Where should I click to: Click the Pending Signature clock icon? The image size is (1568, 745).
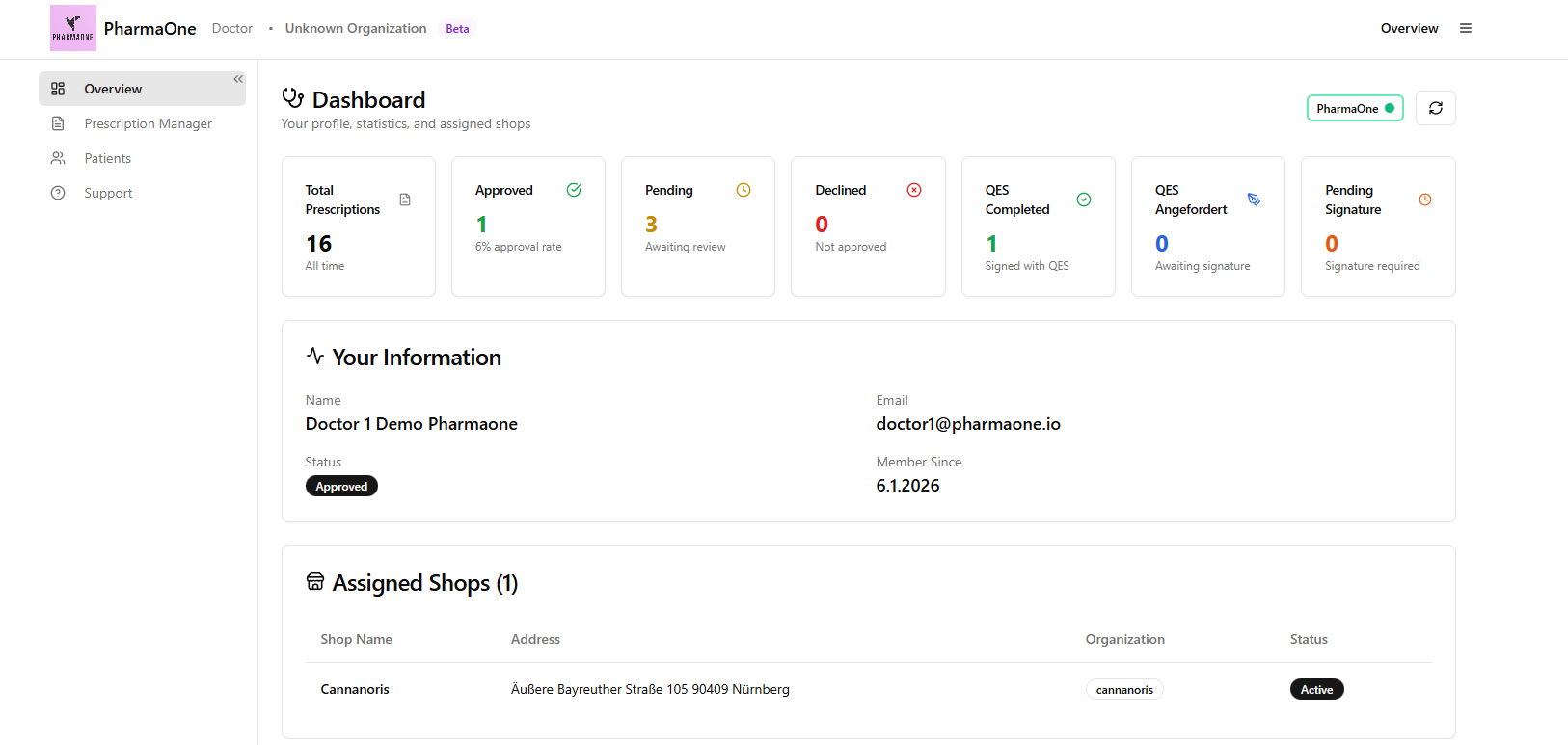tap(1424, 200)
